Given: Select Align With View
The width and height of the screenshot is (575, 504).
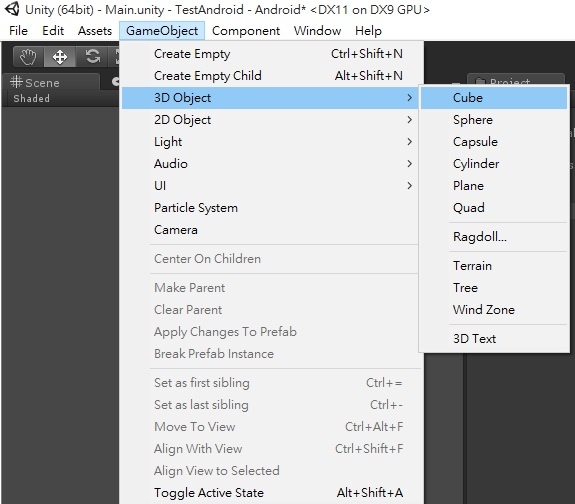Looking at the screenshot, I should pos(271,449).
